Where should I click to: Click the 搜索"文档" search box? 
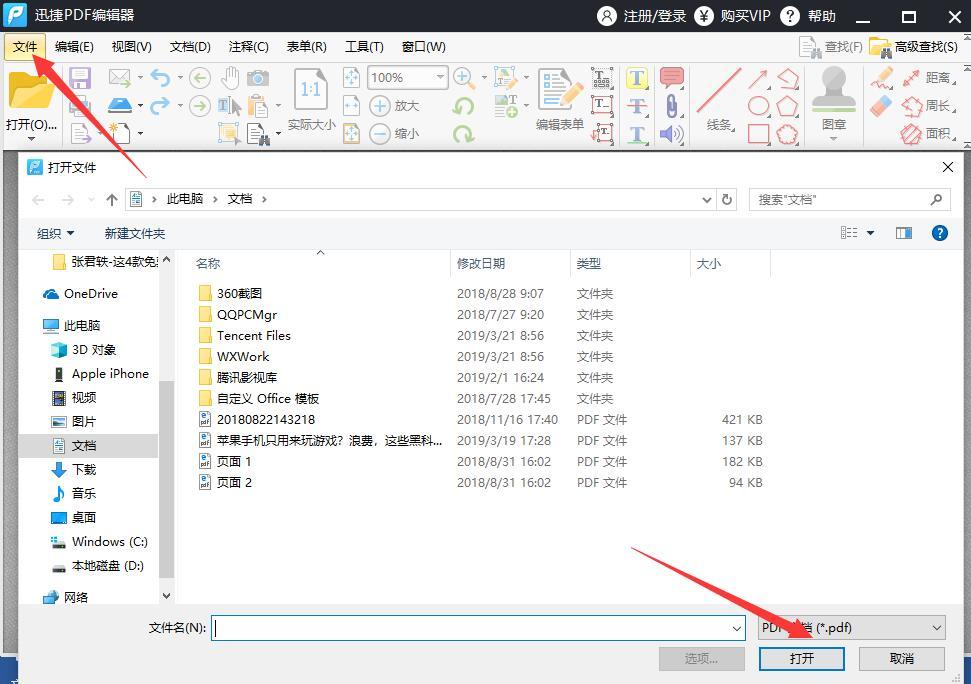tap(849, 199)
